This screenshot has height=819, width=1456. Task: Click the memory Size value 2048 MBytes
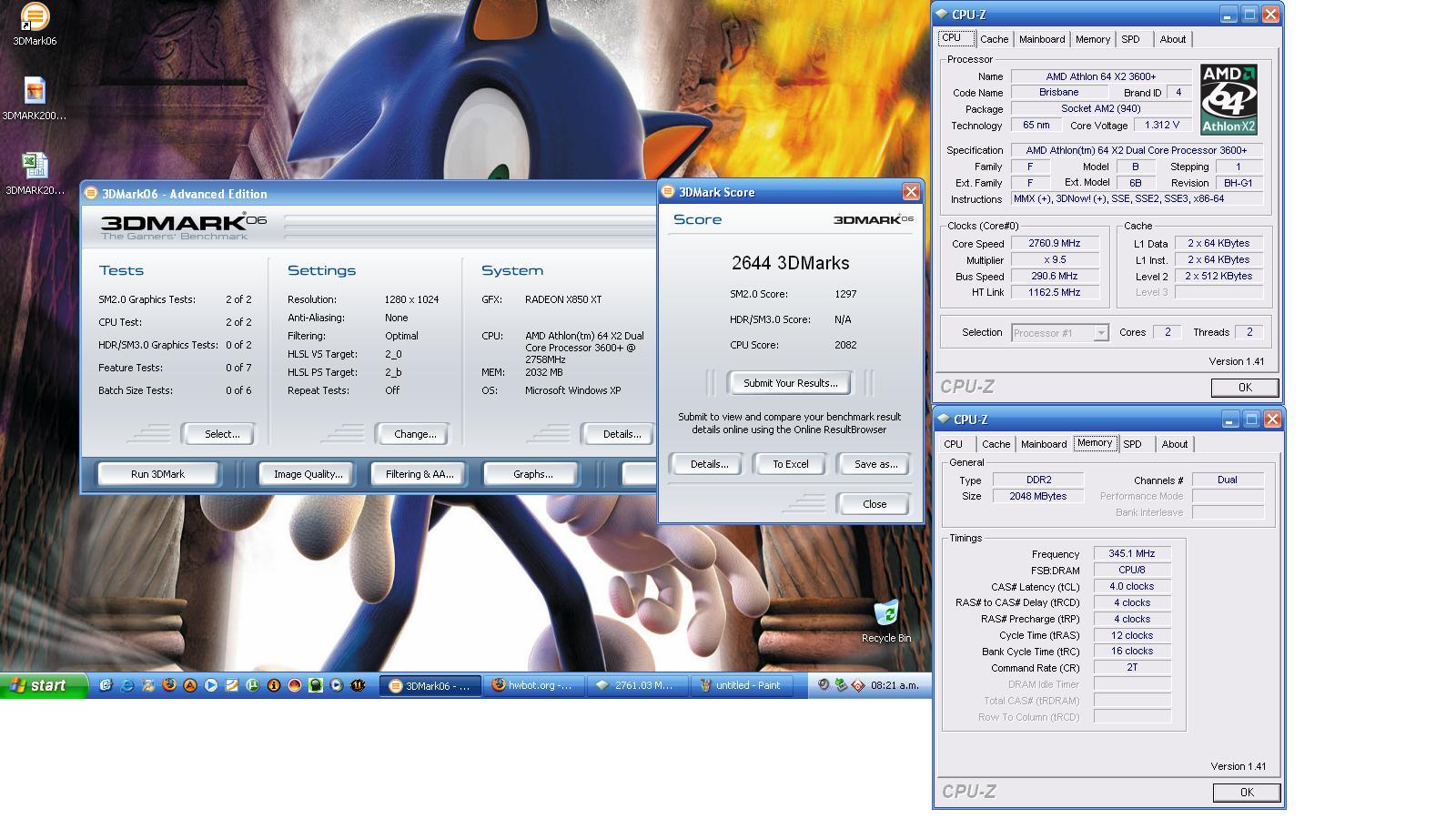click(x=1037, y=497)
